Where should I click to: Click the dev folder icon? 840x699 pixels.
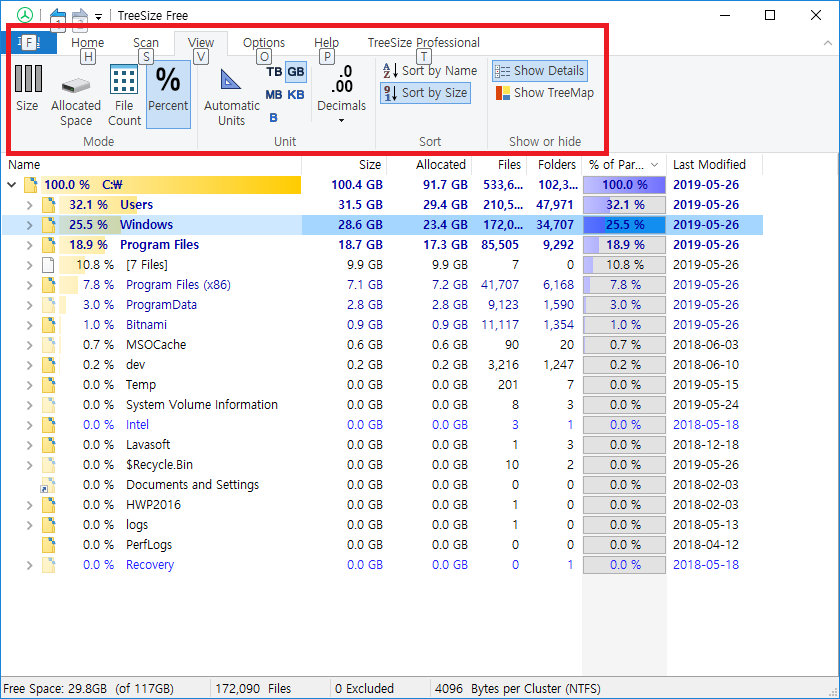49,365
